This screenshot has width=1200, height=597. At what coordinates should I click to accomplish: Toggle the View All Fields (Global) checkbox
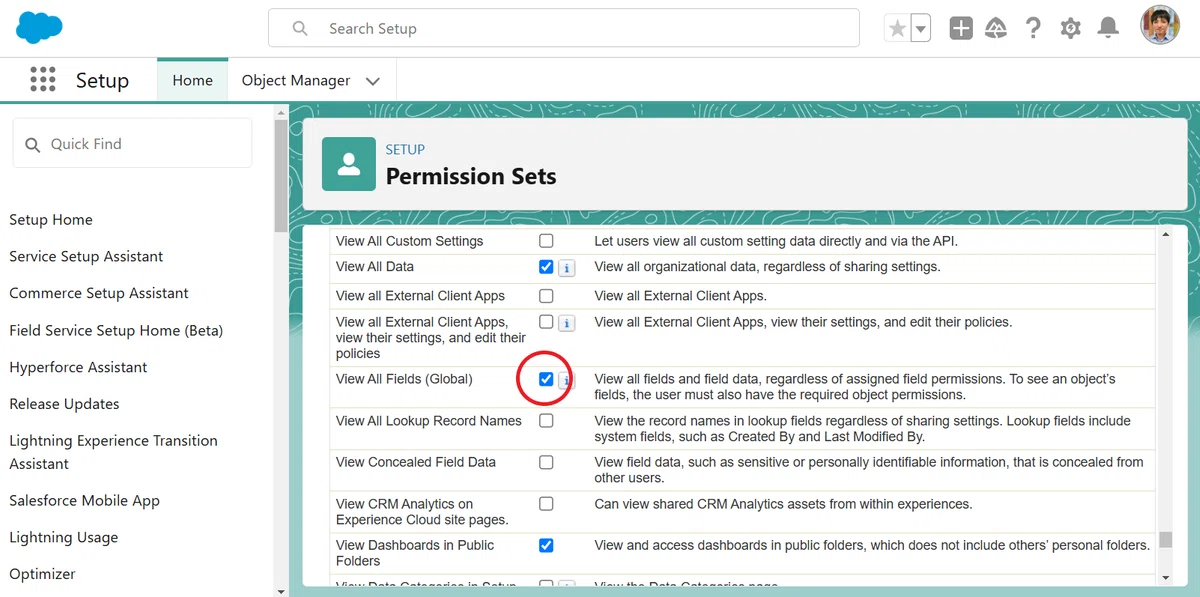(546, 379)
